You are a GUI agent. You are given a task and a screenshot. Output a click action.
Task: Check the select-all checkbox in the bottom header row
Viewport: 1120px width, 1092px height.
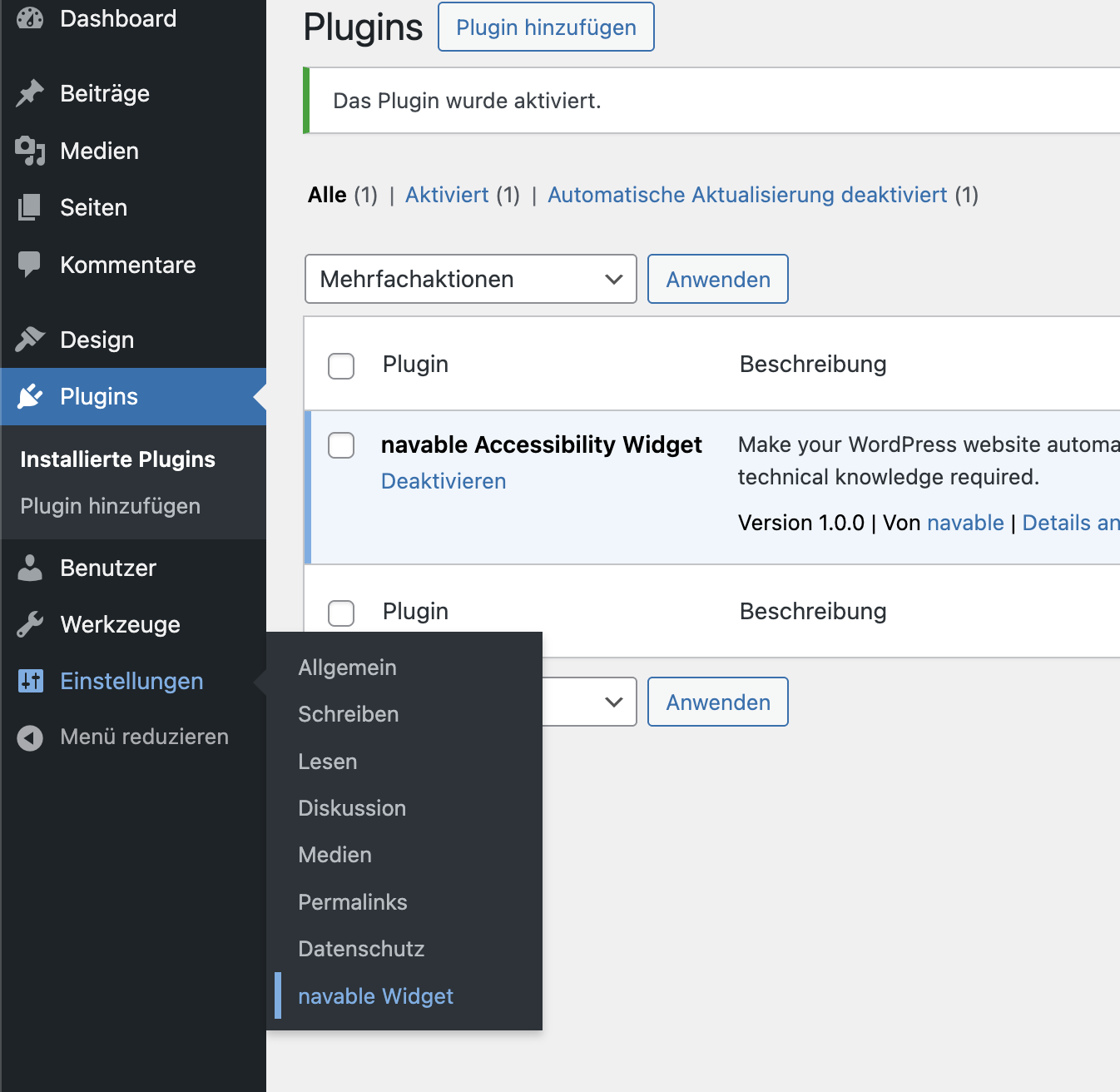[x=340, y=613]
